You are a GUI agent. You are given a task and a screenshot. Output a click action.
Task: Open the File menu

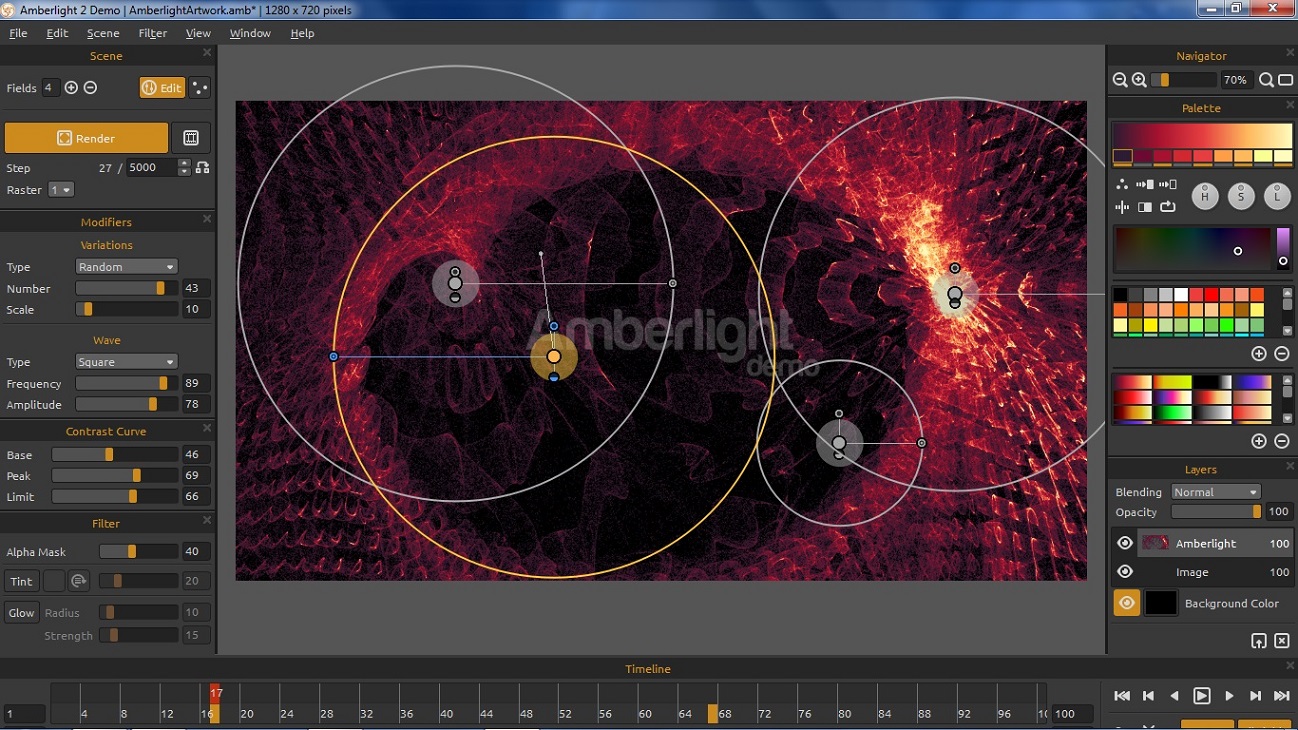[18, 33]
